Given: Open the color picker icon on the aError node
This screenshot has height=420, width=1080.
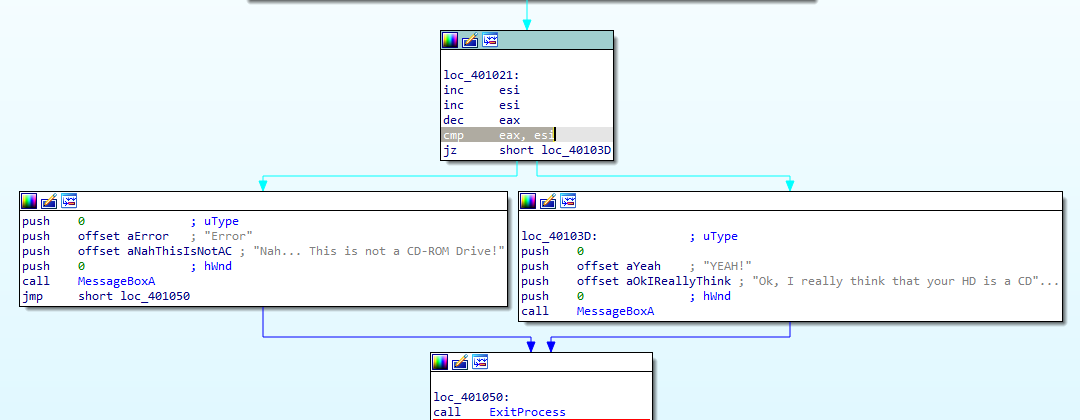Looking at the screenshot, I should pyautogui.click(x=29, y=201).
